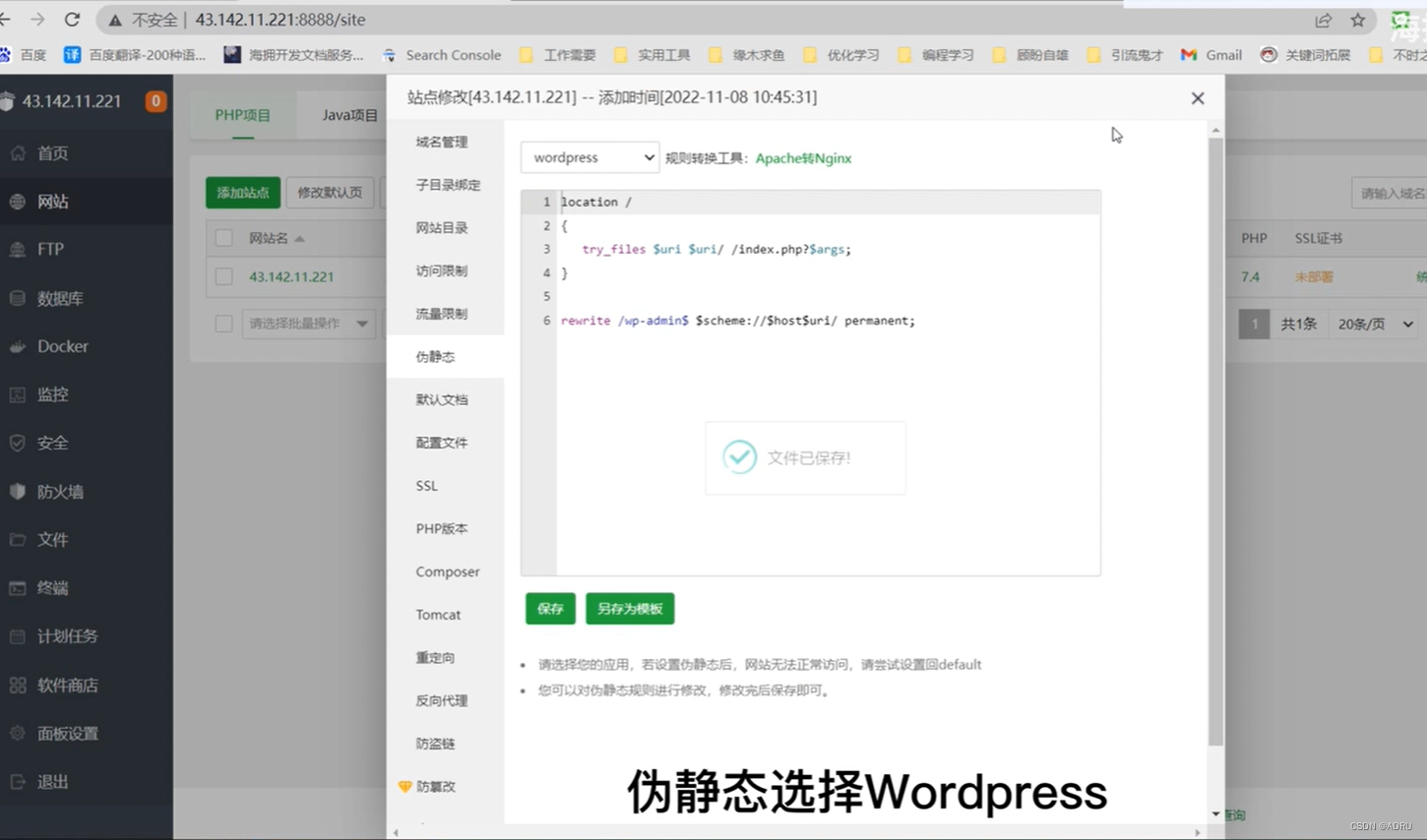The image size is (1427, 840).
Task: Click the orange notification badge 0
Action: [155, 101]
